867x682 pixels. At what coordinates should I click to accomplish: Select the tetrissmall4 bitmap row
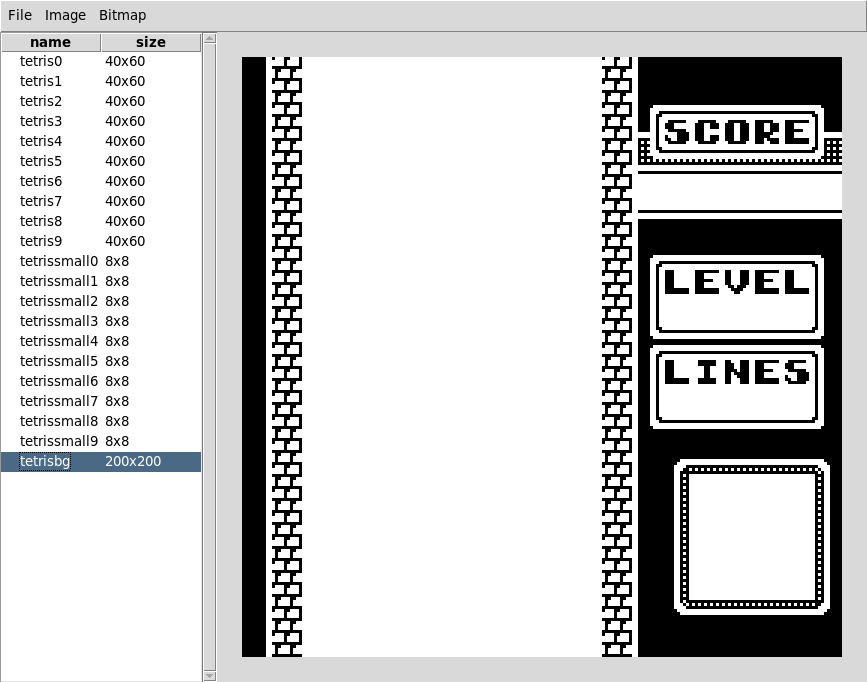(x=101, y=341)
